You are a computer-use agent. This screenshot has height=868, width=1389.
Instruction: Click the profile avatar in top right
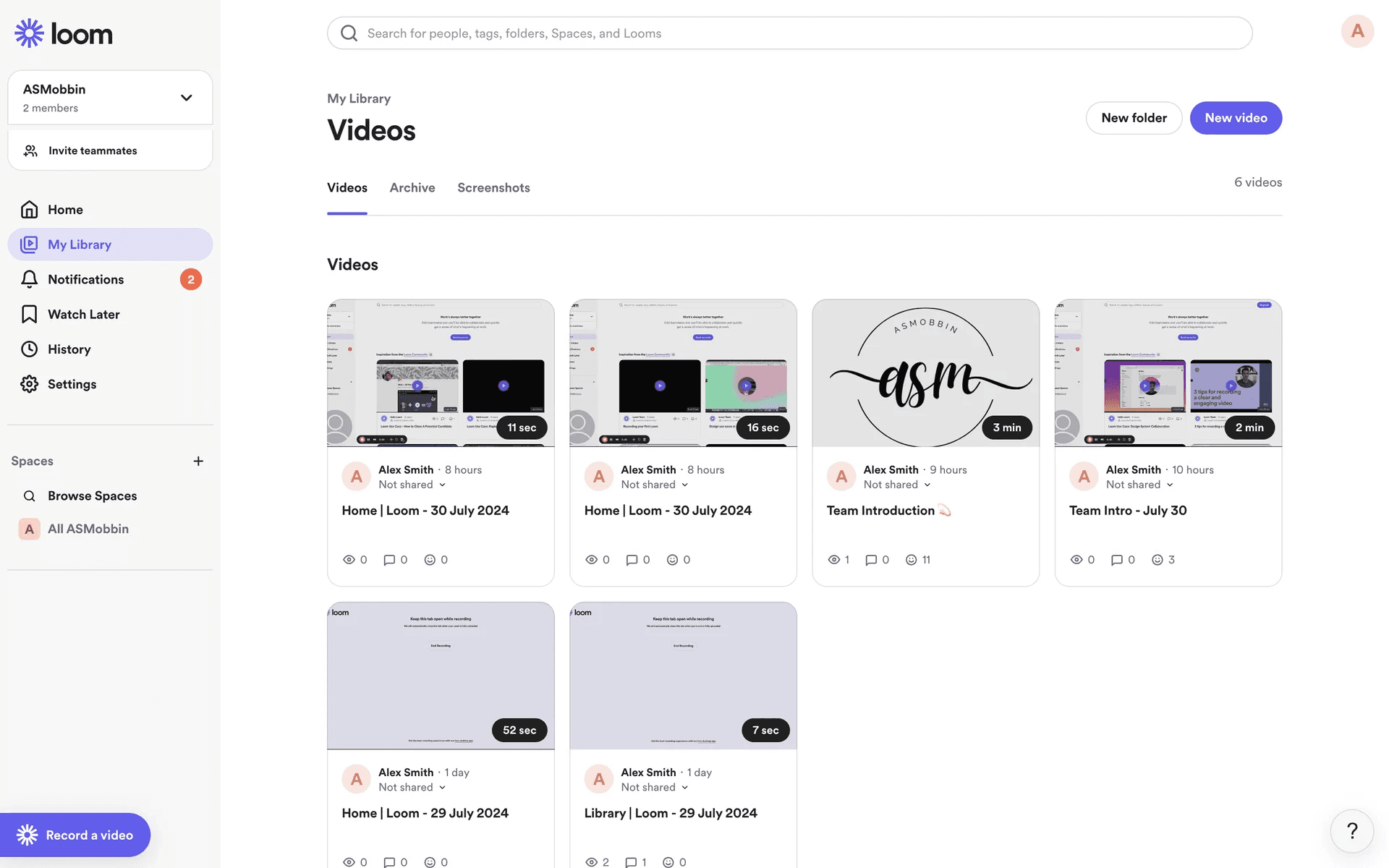tap(1357, 31)
